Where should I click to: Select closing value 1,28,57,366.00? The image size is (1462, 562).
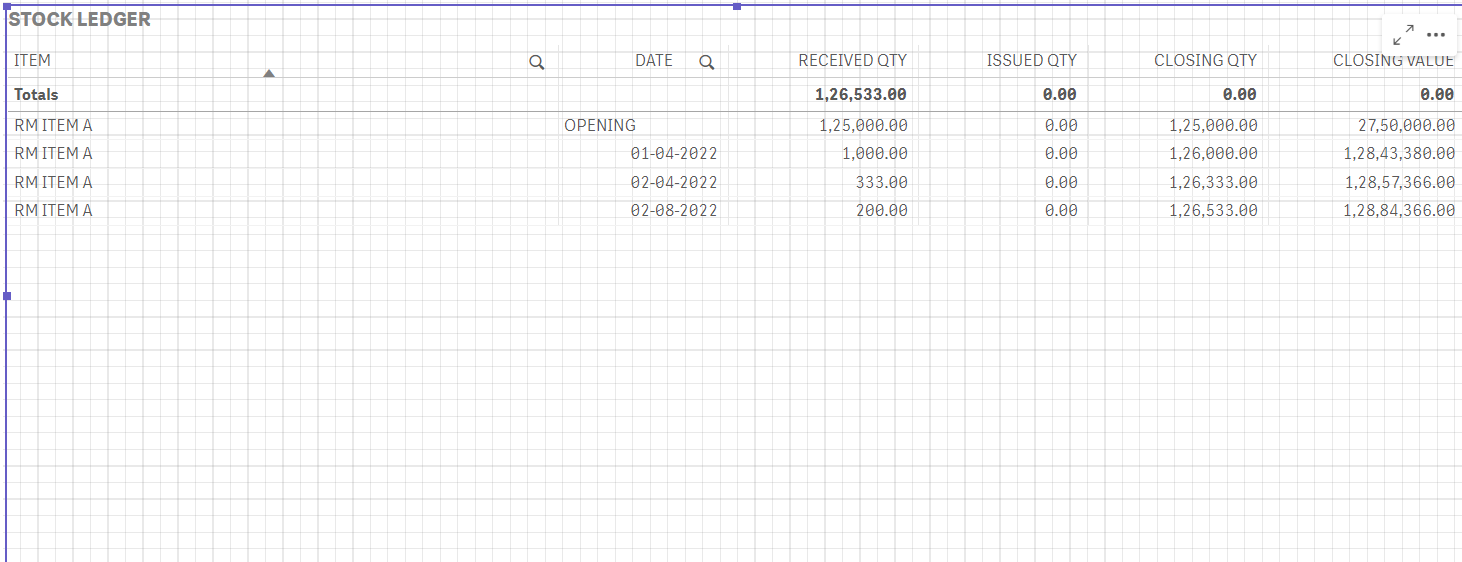1399,182
